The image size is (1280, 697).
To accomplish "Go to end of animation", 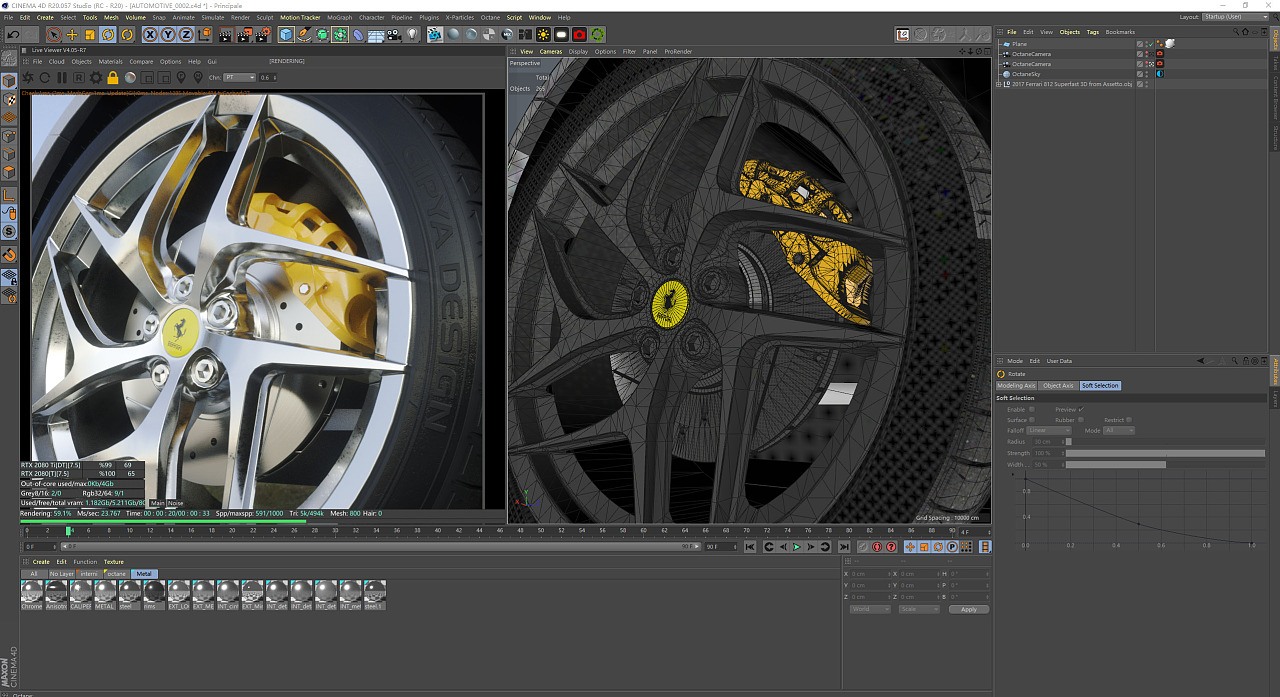I will [844, 547].
